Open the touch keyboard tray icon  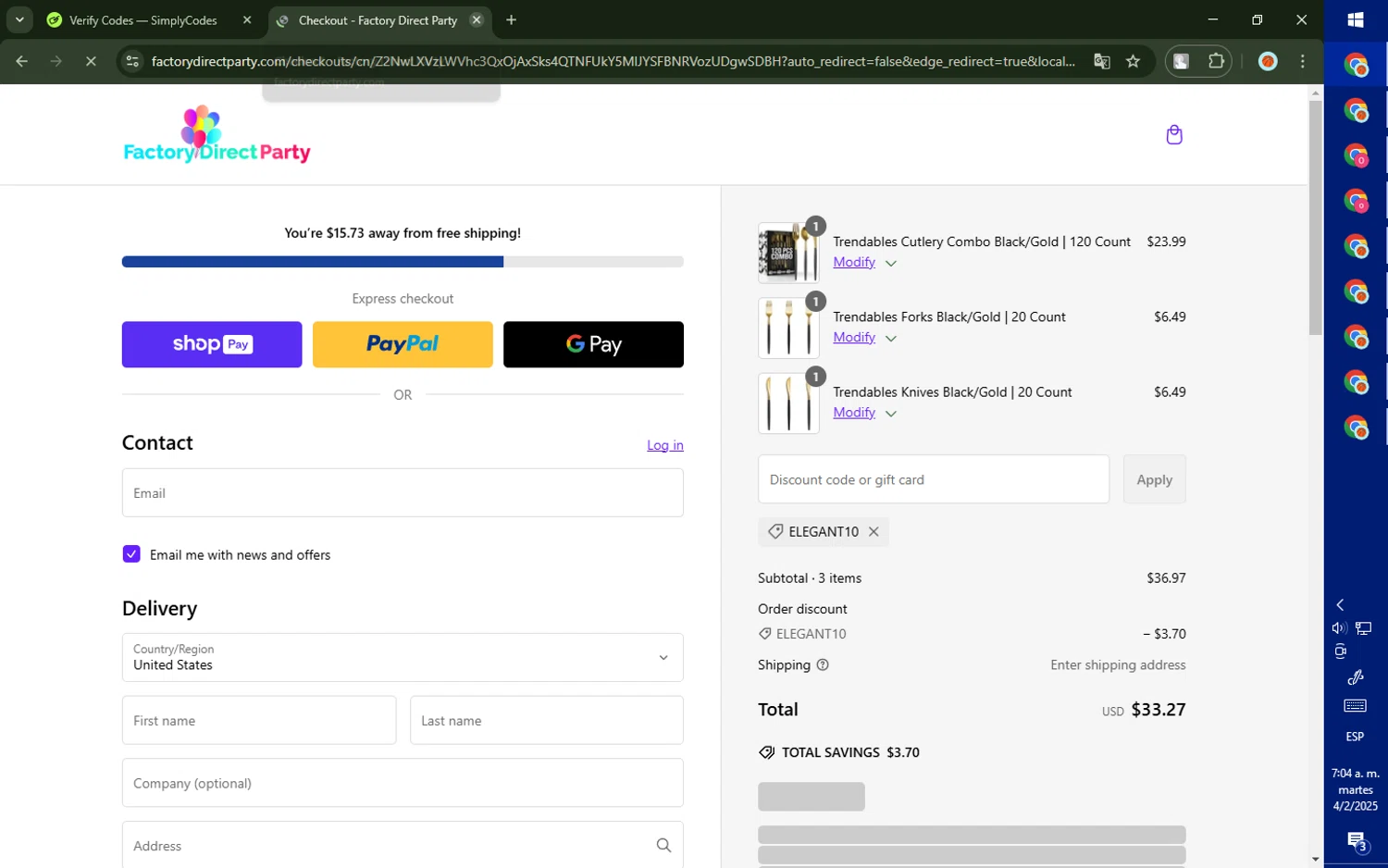tap(1355, 706)
